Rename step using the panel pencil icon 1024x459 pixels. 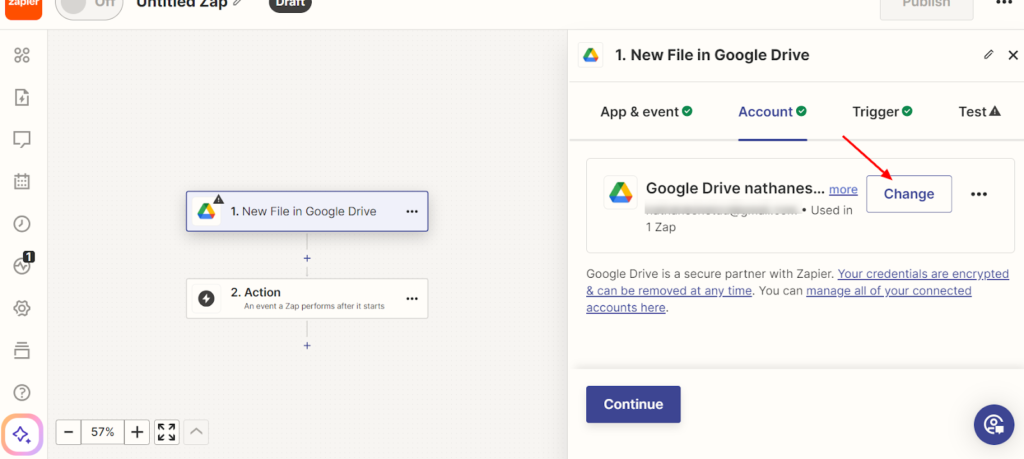[x=989, y=55]
